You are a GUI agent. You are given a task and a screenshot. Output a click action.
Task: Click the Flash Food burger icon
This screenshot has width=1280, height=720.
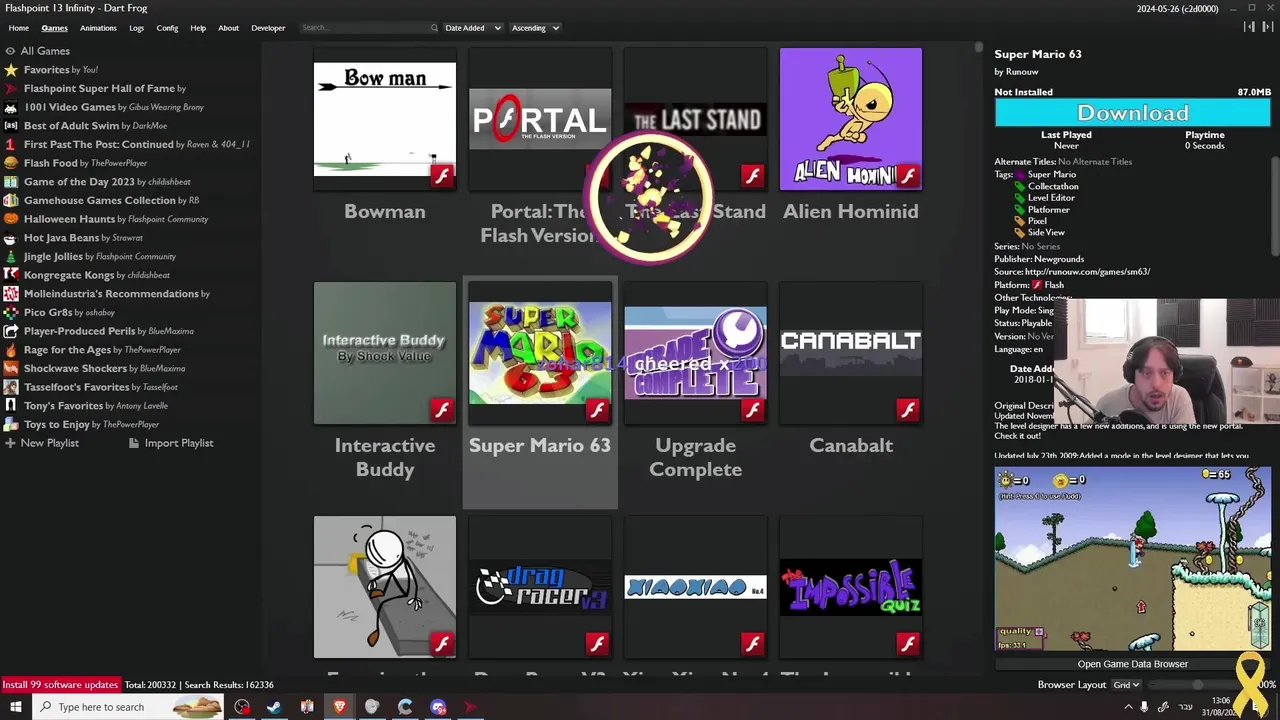click(x=10, y=163)
